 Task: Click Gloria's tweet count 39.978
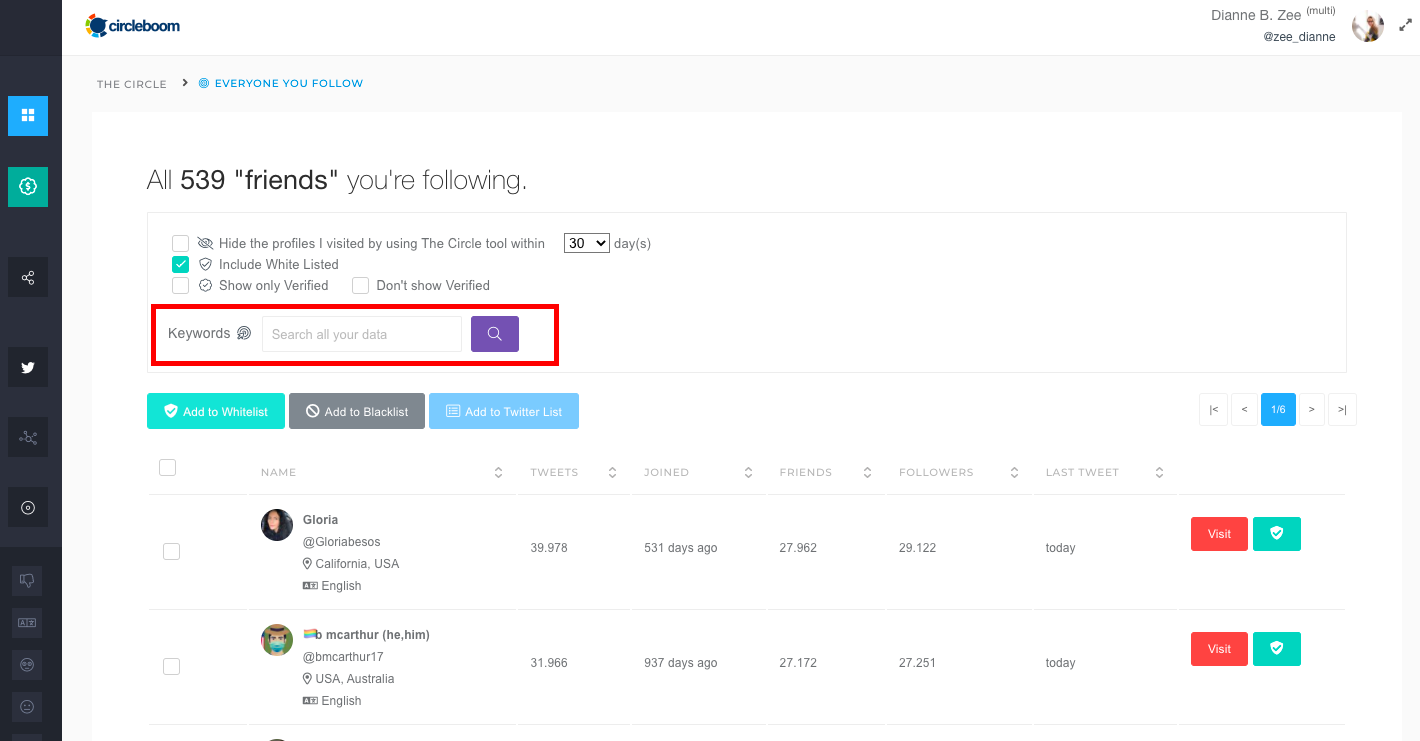point(549,548)
